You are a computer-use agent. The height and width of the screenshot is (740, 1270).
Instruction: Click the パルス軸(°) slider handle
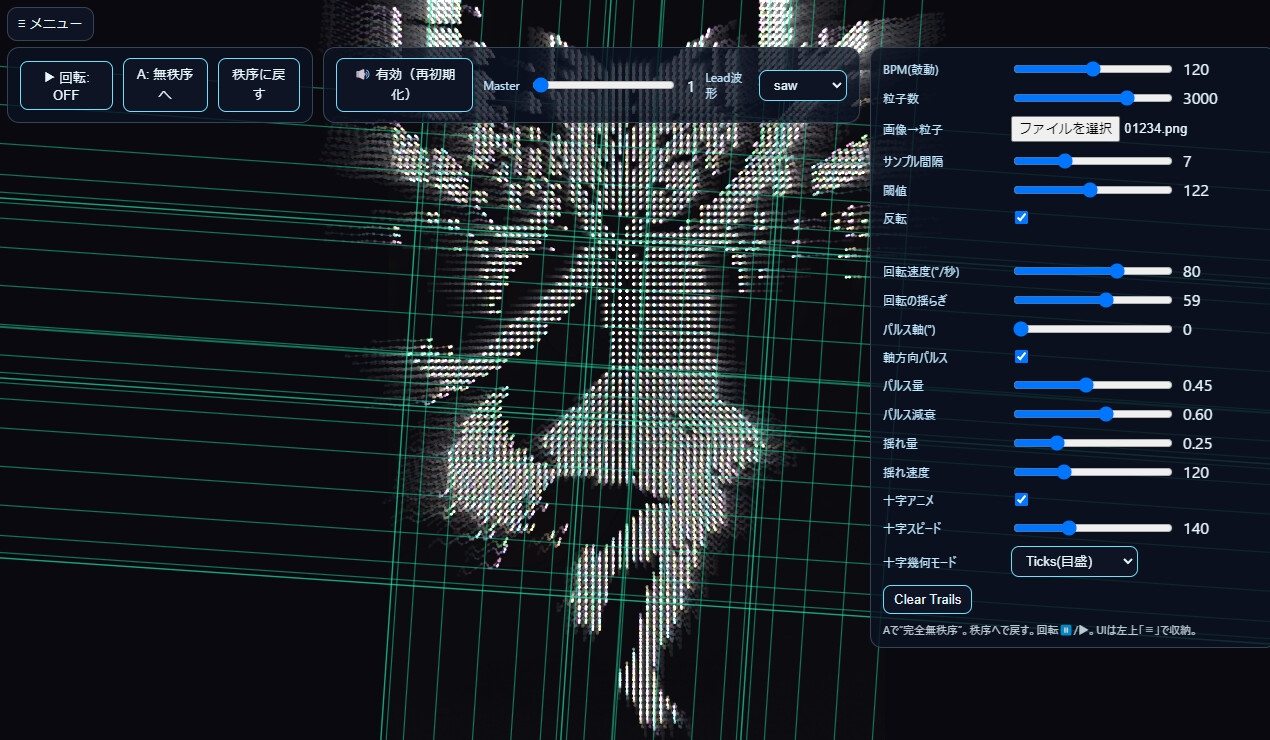click(1021, 329)
